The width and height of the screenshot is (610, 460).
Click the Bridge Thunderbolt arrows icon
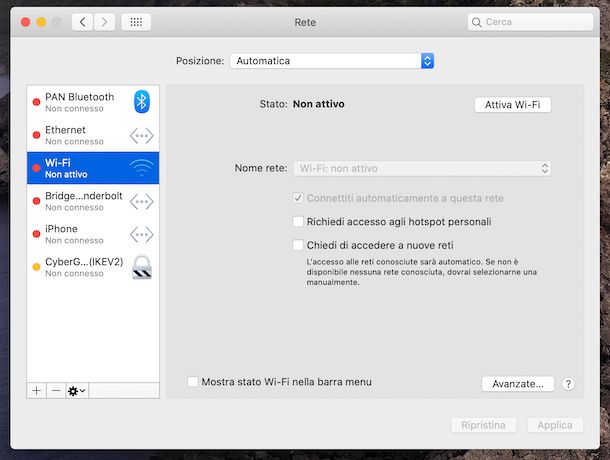pos(142,202)
